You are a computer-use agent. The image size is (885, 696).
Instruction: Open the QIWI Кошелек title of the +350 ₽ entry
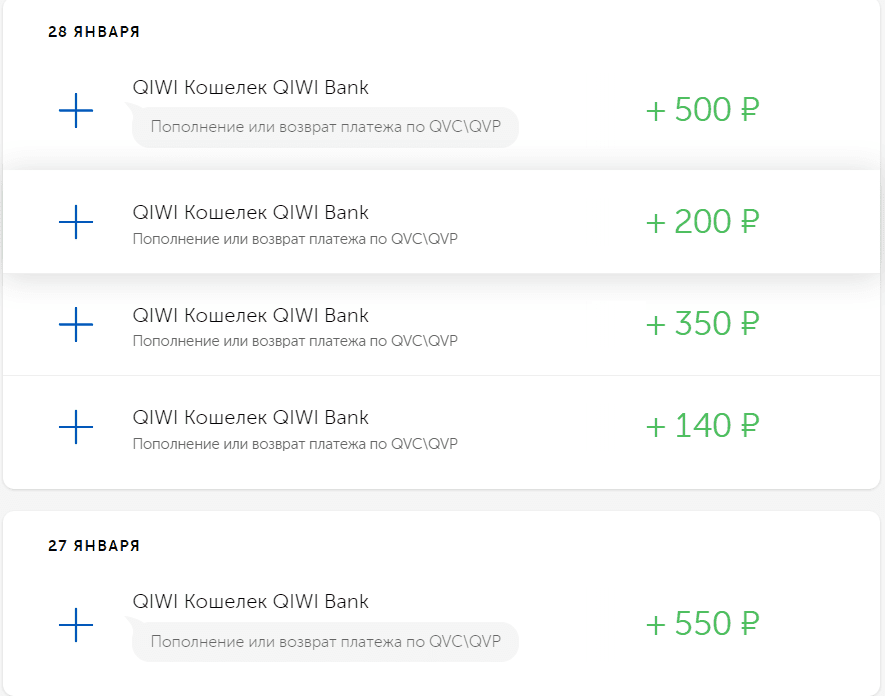click(x=250, y=315)
